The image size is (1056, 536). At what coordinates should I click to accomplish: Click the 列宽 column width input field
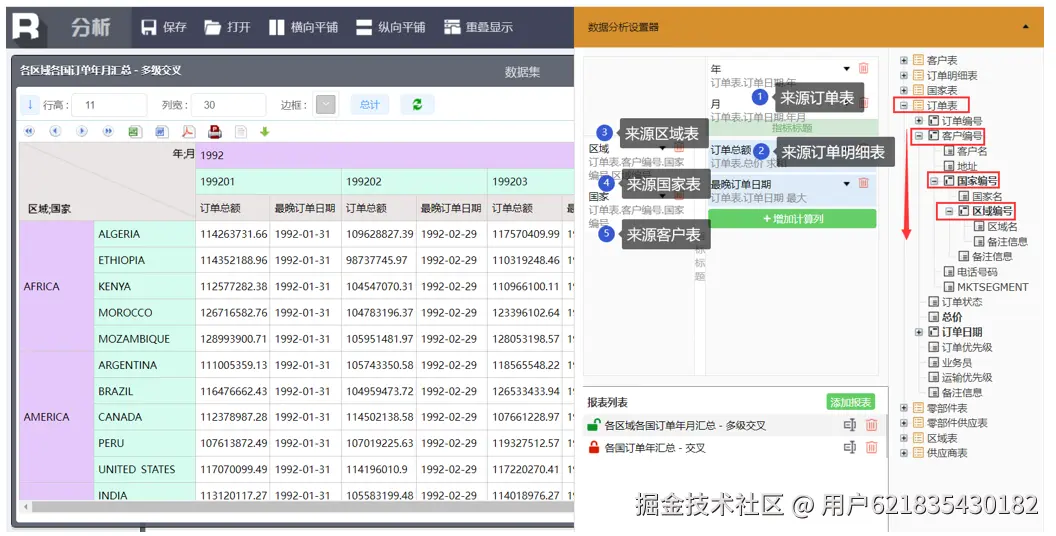[x=228, y=105]
